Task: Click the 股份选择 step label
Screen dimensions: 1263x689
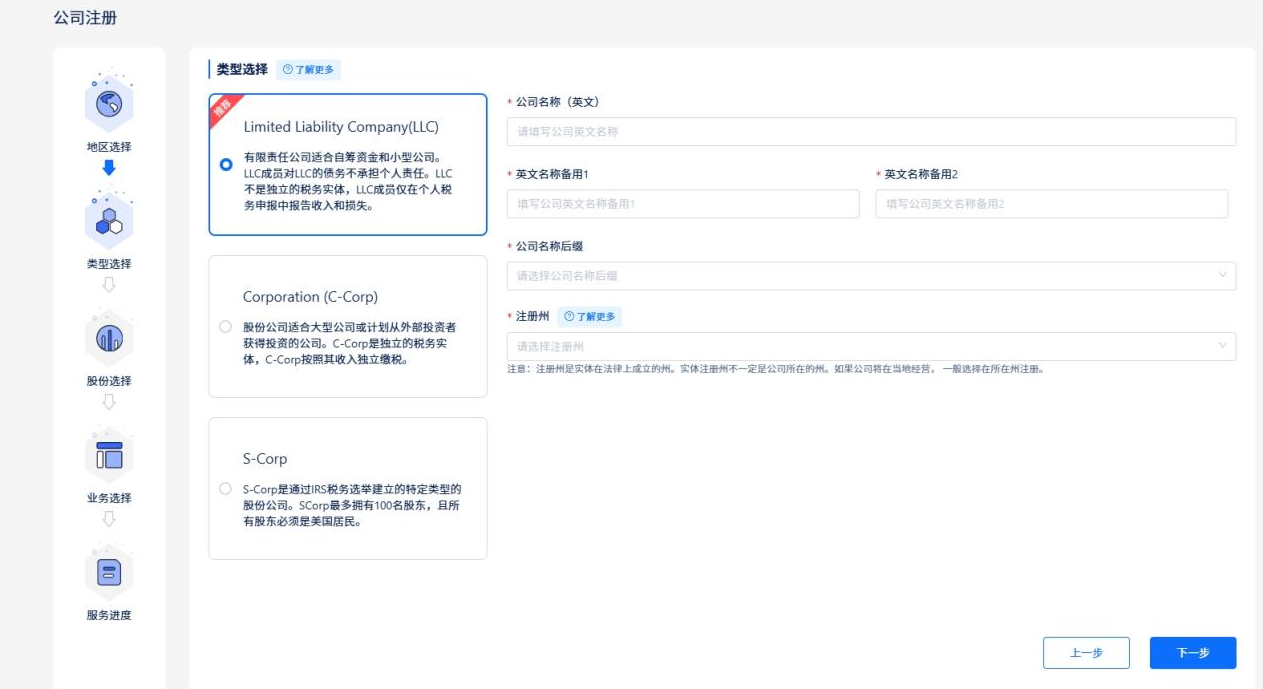Action: tap(109, 381)
